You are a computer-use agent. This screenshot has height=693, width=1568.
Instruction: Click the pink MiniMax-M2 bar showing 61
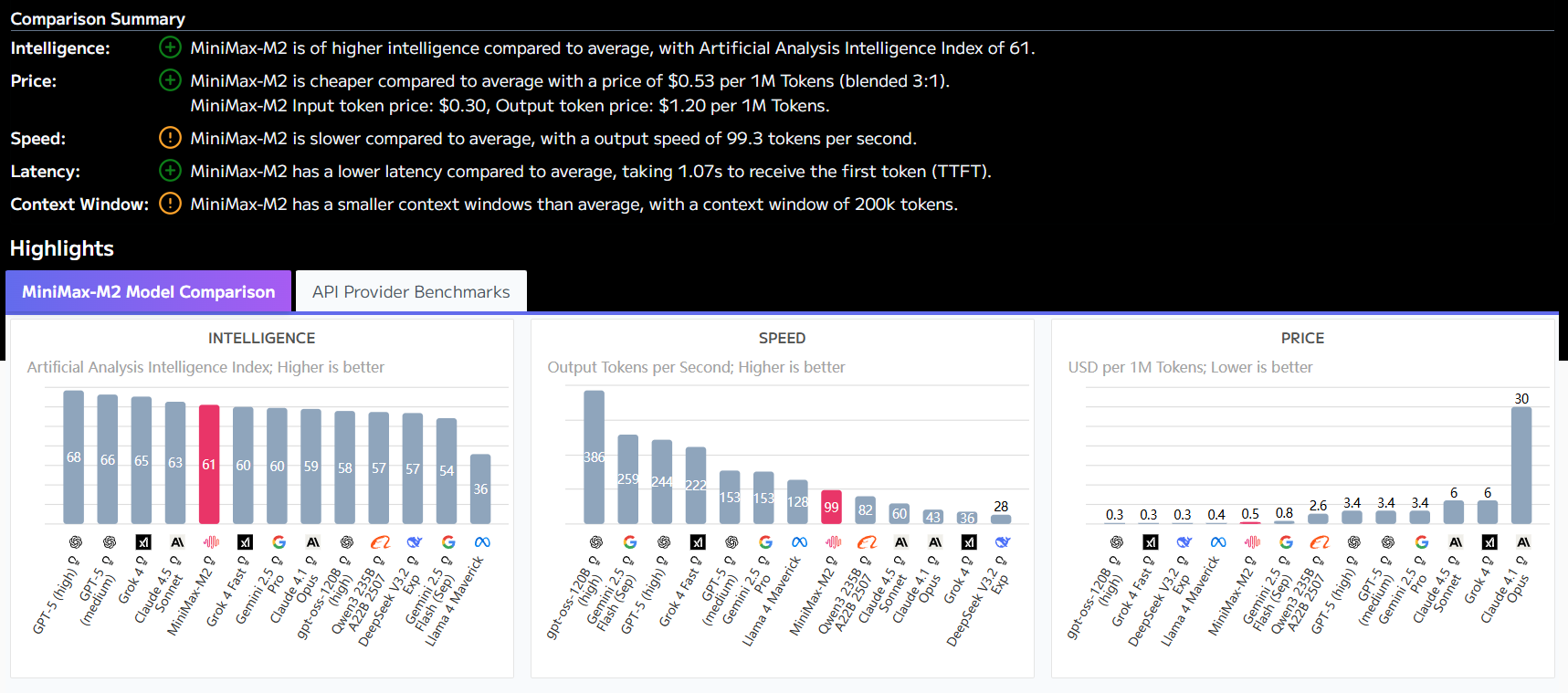coord(209,464)
